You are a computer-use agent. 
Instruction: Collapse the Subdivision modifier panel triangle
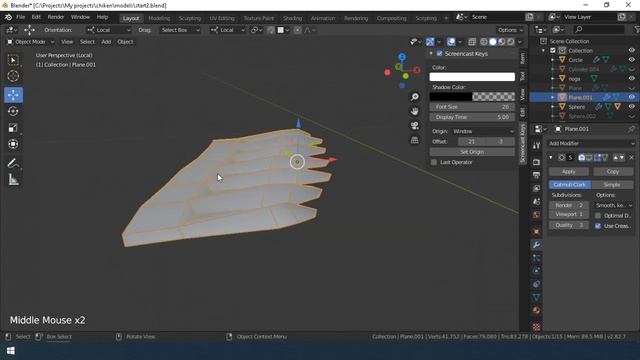coord(551,158)
